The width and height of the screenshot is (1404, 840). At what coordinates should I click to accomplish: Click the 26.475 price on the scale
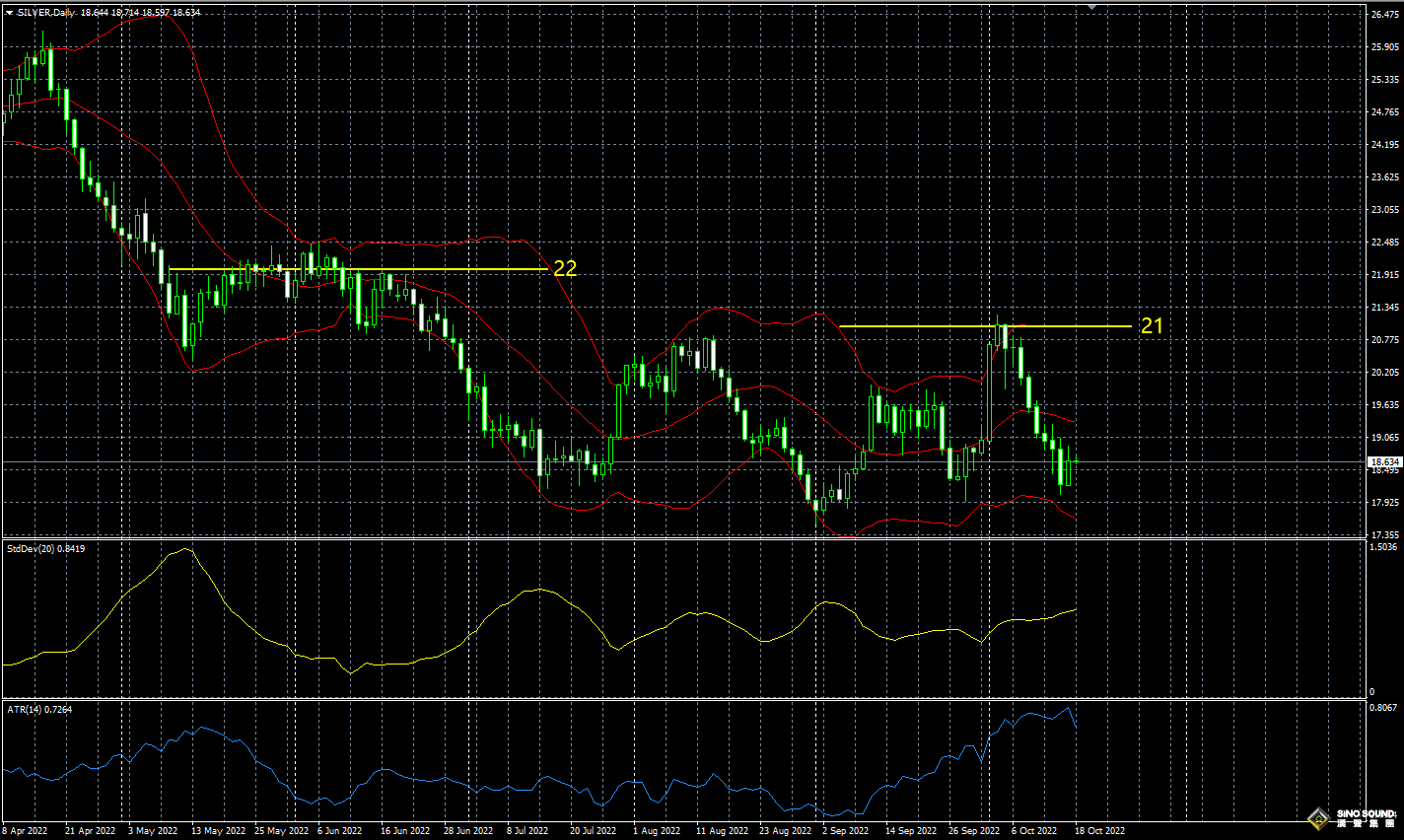(x=1384, y=14)
